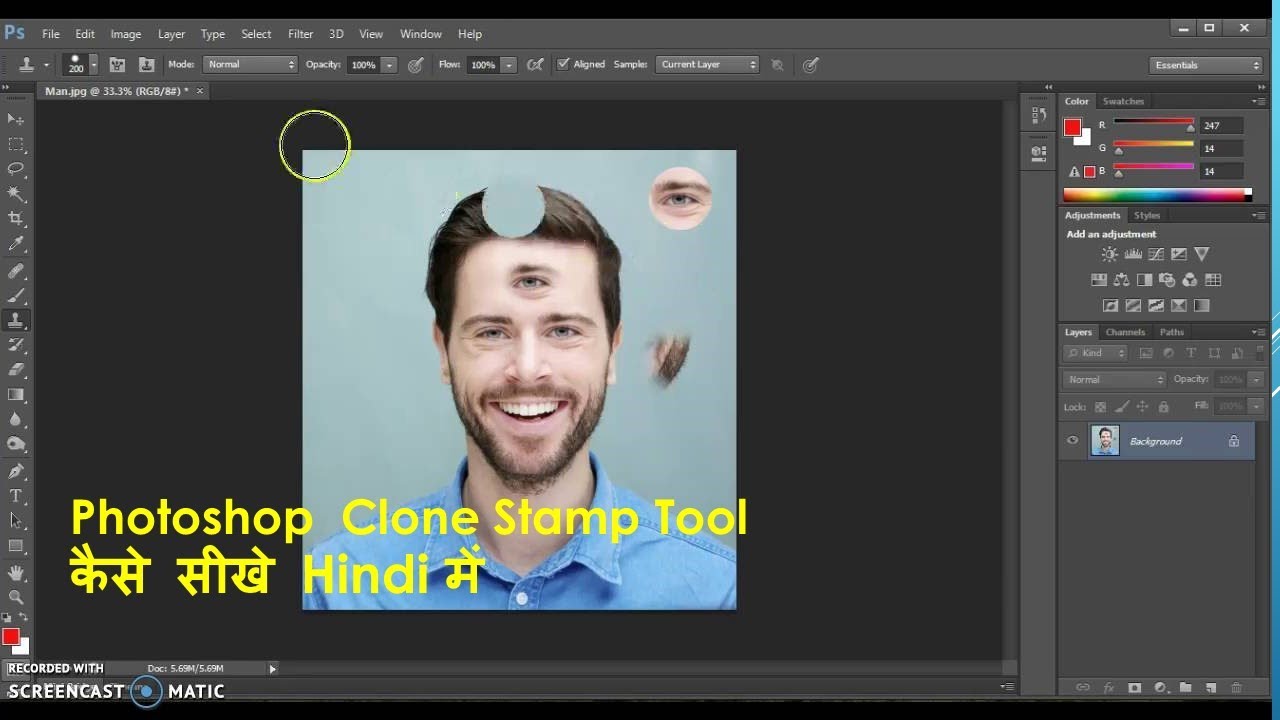Viewport: 1280px width, 720px height.
Task: Open the Opacity dropdown arrow in options bar
Action: 389,65
